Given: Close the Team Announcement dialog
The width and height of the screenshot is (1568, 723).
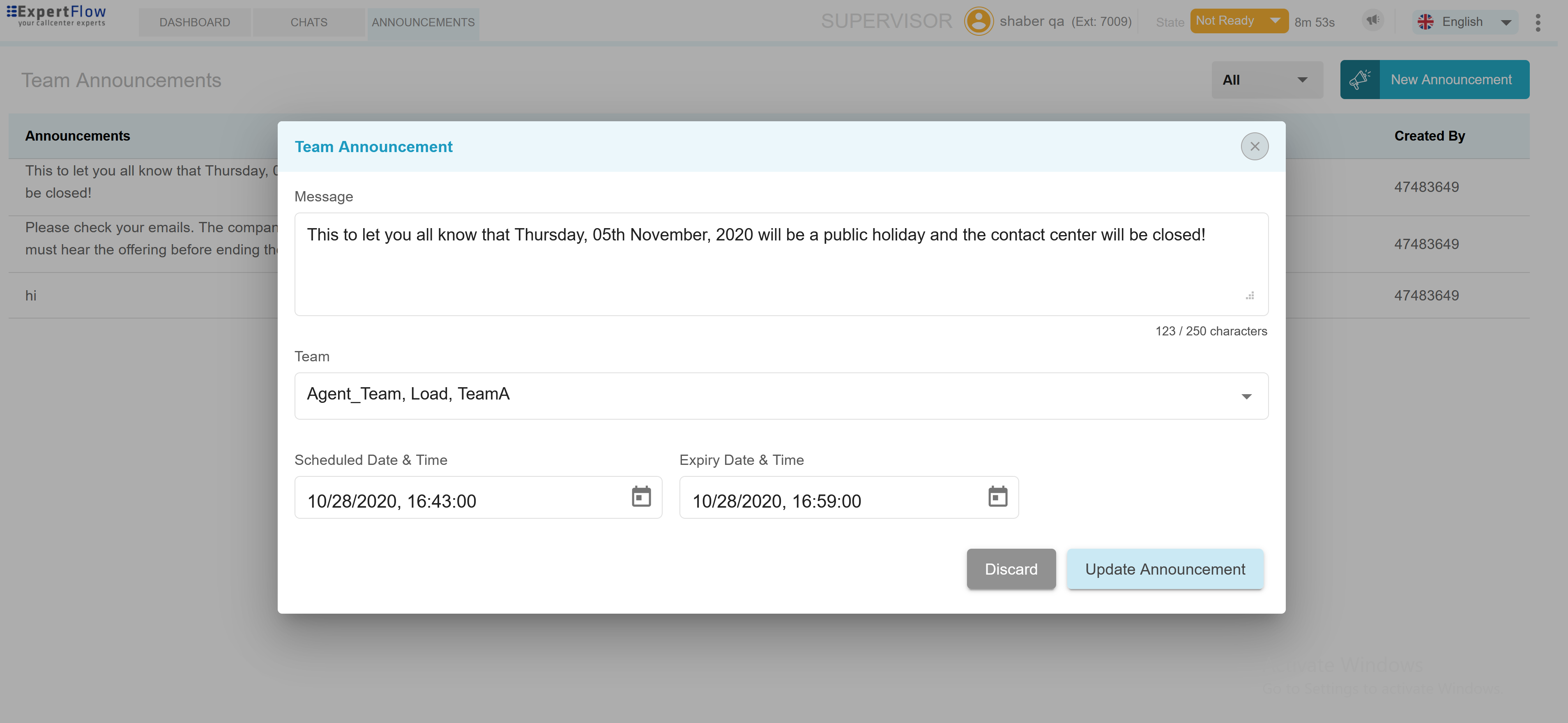Looking at the screenshot, I should pyautogui.click(x=1255, y=146).
